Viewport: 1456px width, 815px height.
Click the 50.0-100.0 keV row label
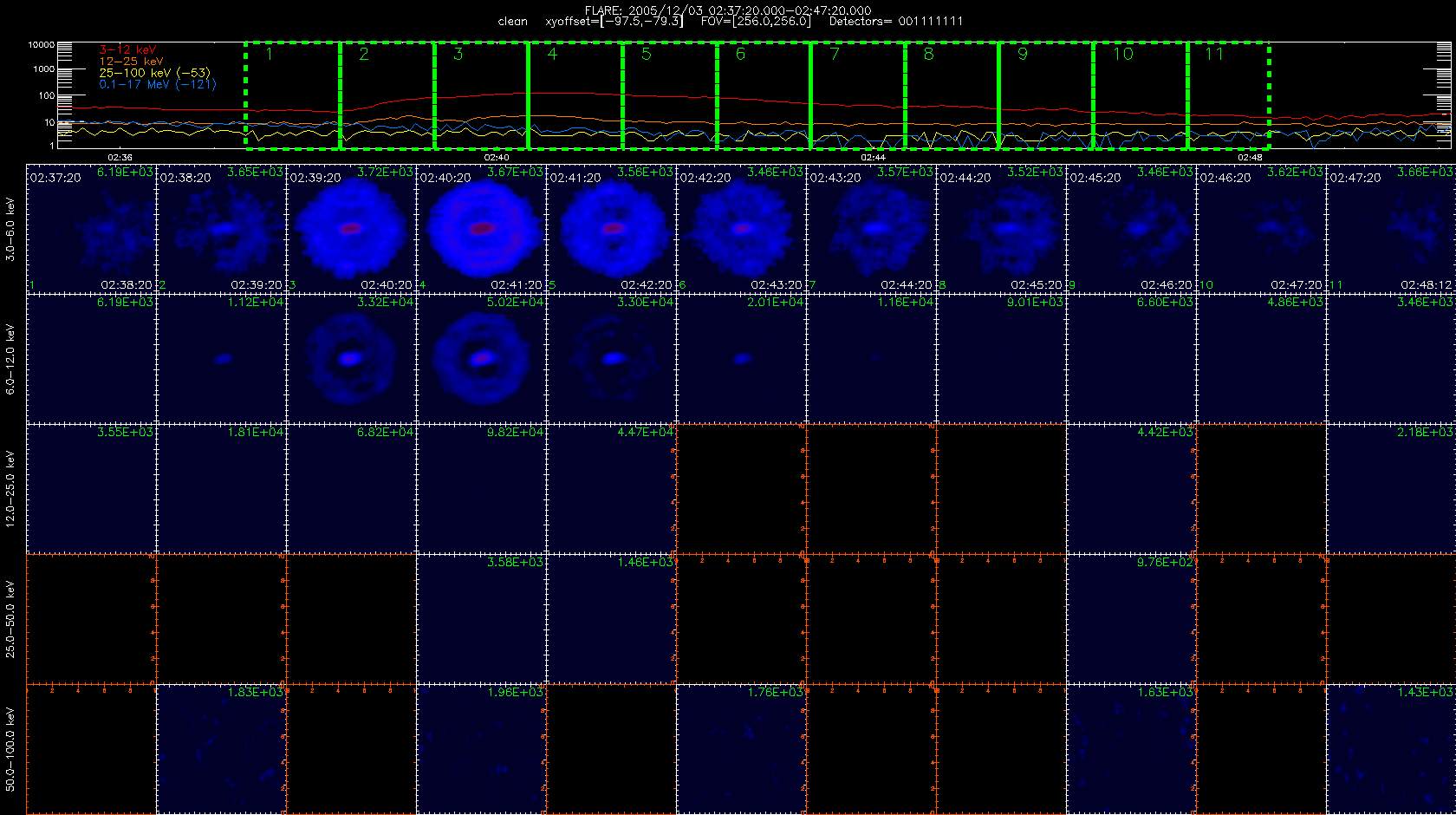click(x=10, y=749)
